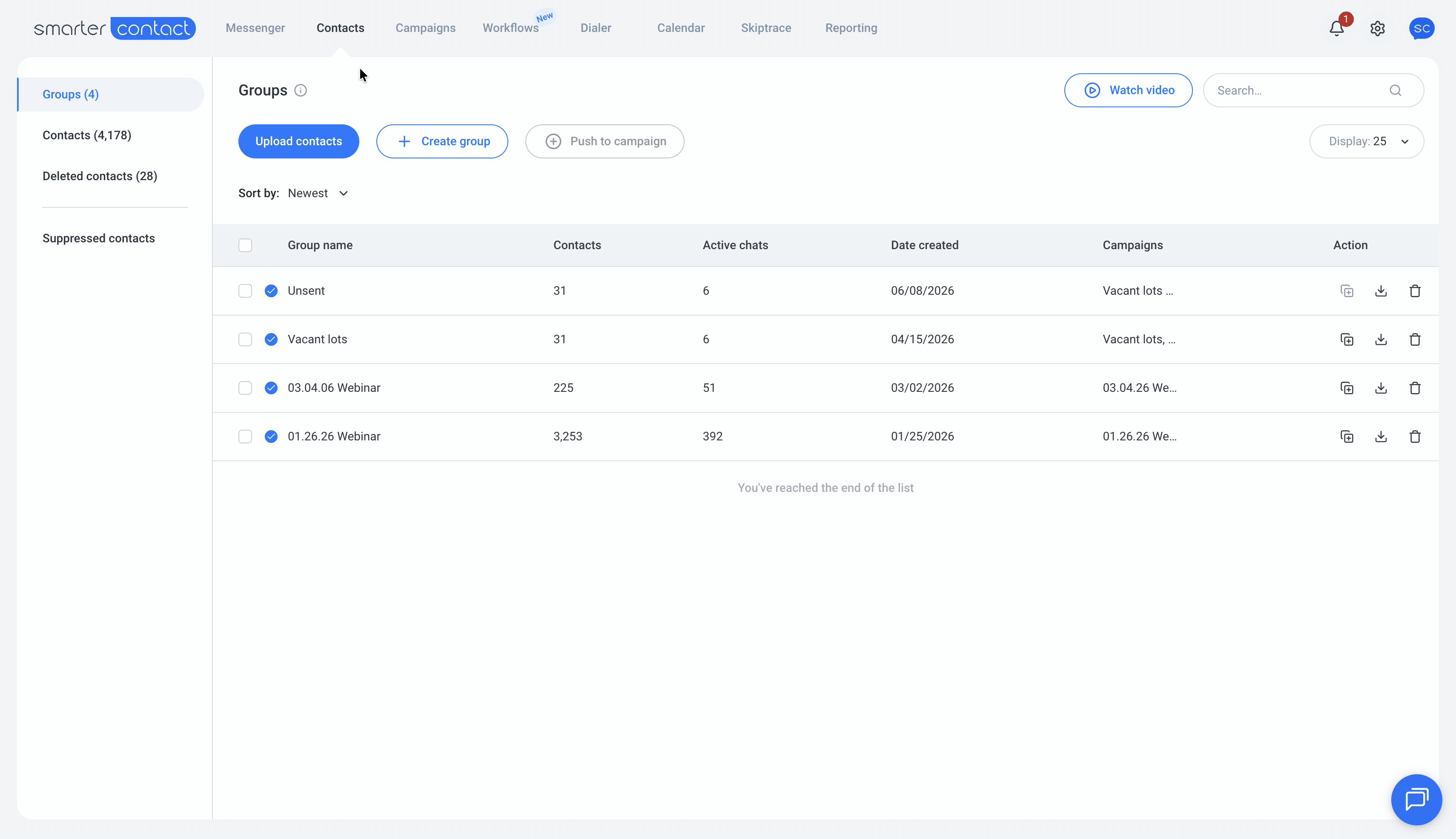Check the 01.26.26 Webinar checkbox
Viewport: 1456px width, 839px height.
tap(245, 436)
